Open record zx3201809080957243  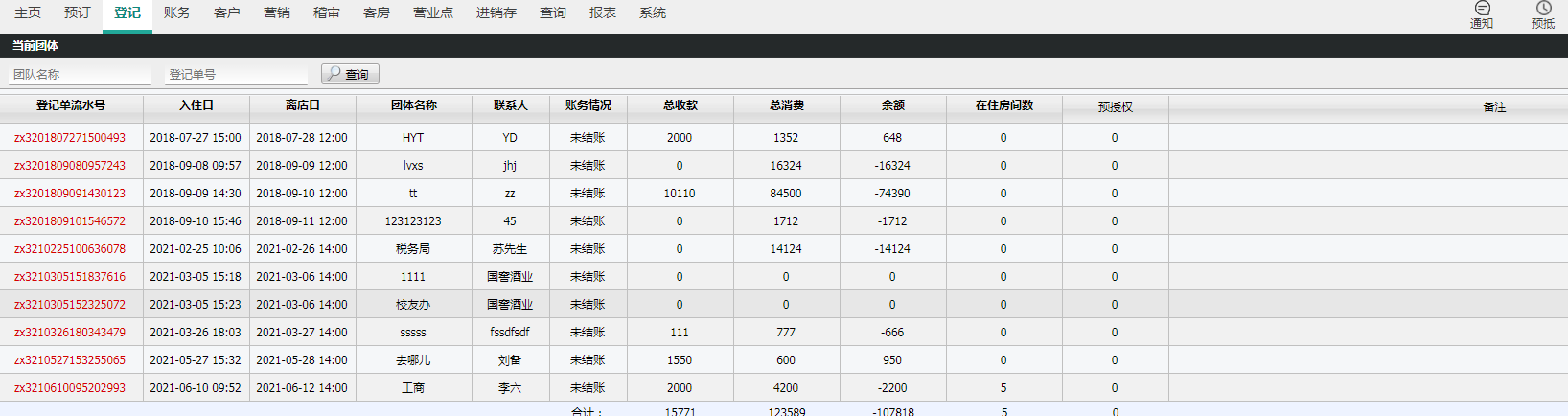coord(70,166)
